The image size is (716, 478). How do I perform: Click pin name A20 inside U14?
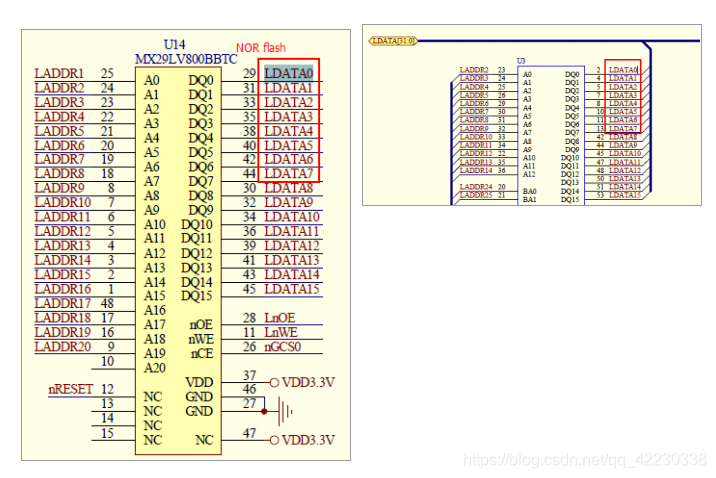point(155,368)
